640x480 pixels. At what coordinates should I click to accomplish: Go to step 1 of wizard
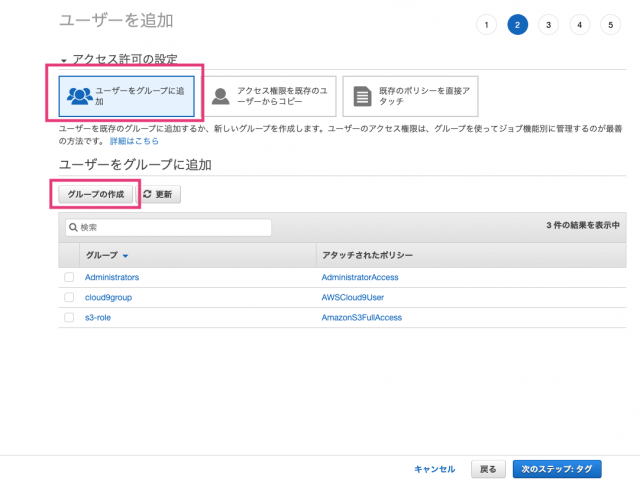coord(486,25)
